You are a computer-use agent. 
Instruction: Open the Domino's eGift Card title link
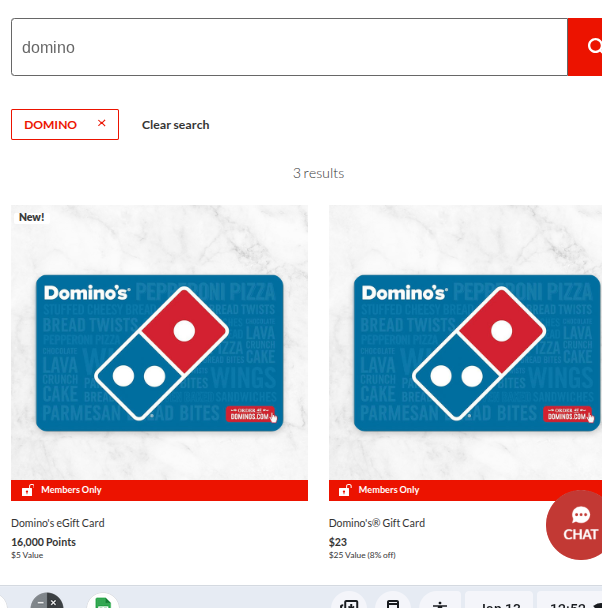click(x=58, y=523)
